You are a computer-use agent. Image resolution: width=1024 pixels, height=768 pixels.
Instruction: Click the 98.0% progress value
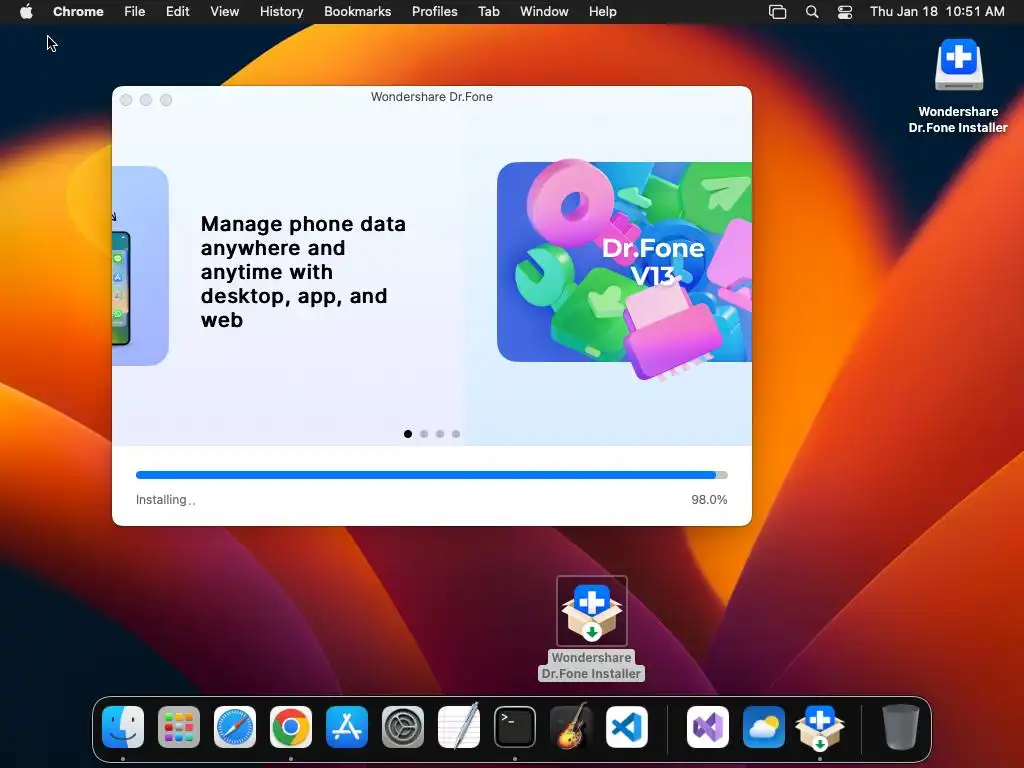709,500
